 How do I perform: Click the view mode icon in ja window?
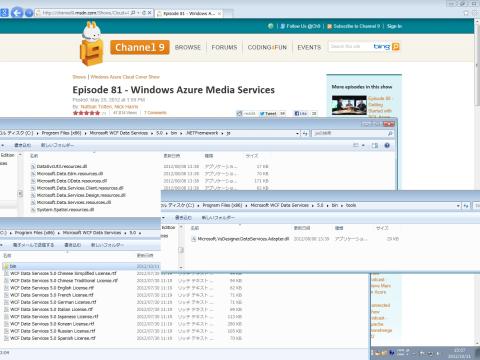(x=356, y=145)
